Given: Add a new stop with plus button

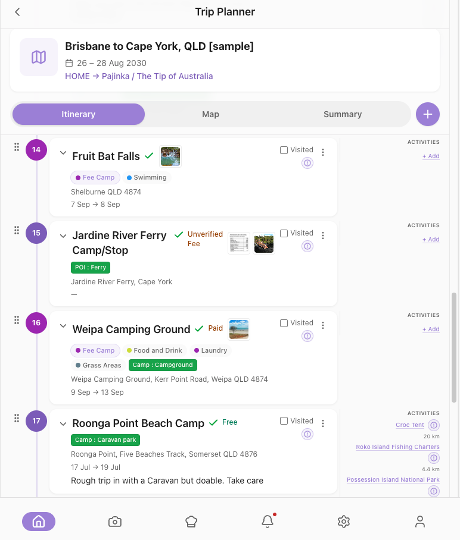Looking at the screenshot, I should point(428,114).
